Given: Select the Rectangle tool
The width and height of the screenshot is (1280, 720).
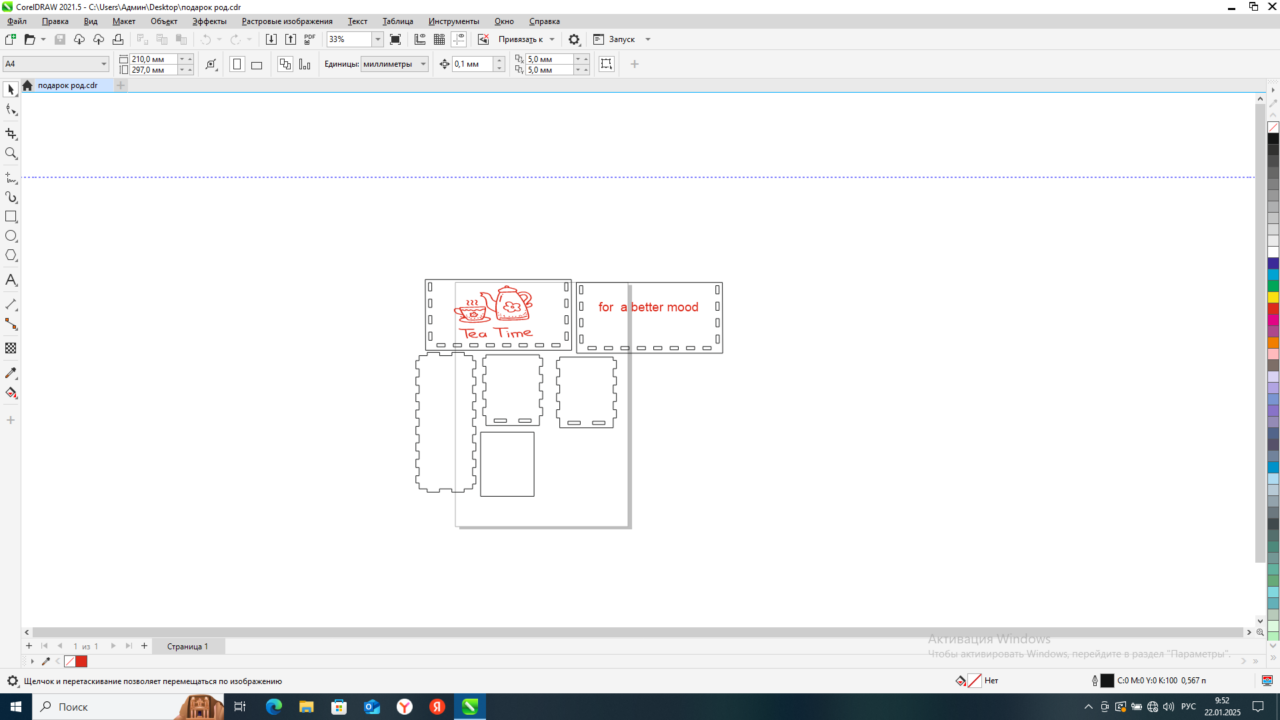Looking at the screenshot, I should click(x=11, y=216).
